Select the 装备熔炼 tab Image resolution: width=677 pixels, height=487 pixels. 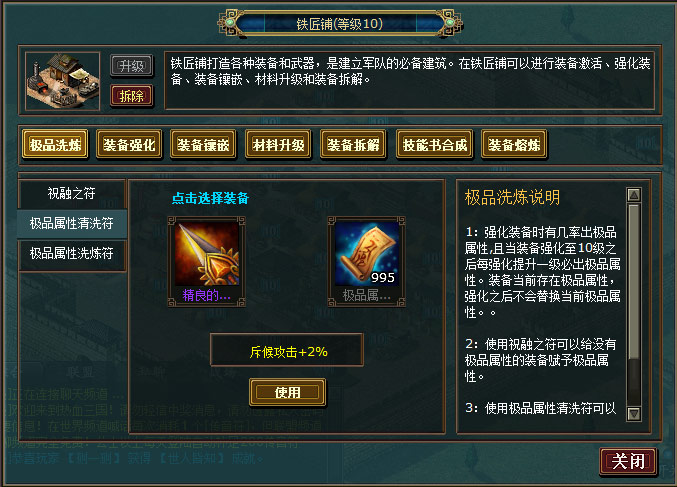pyautogui.click(x=514, y=145)
